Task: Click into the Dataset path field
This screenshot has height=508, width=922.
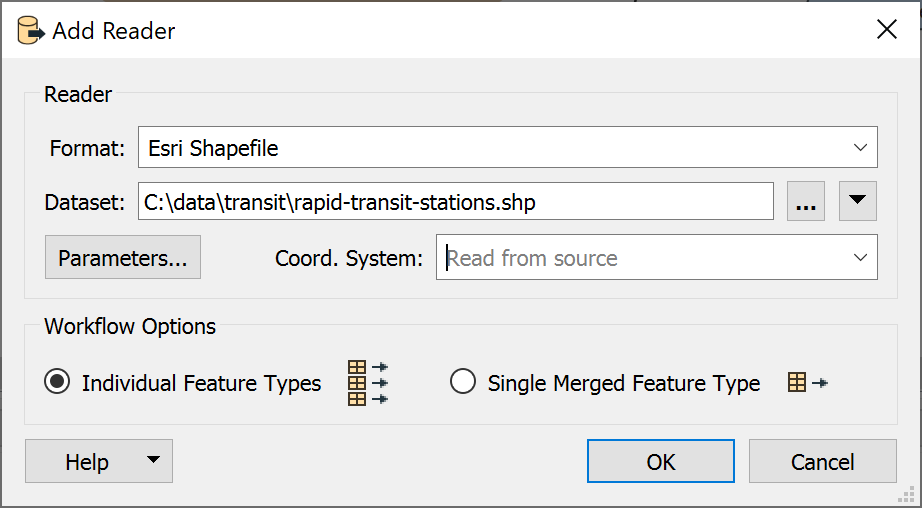Action: (456, 202)
